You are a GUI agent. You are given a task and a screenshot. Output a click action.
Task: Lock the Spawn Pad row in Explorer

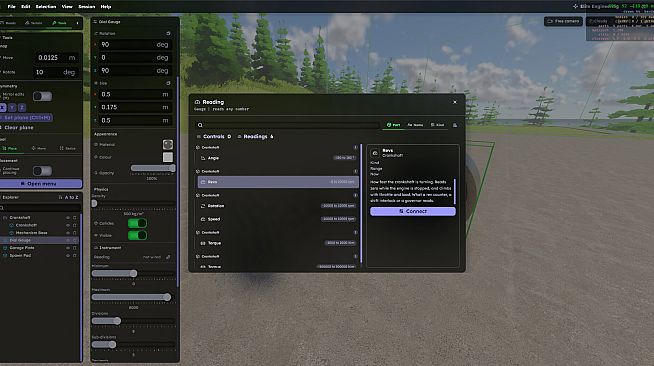point(75,255)
